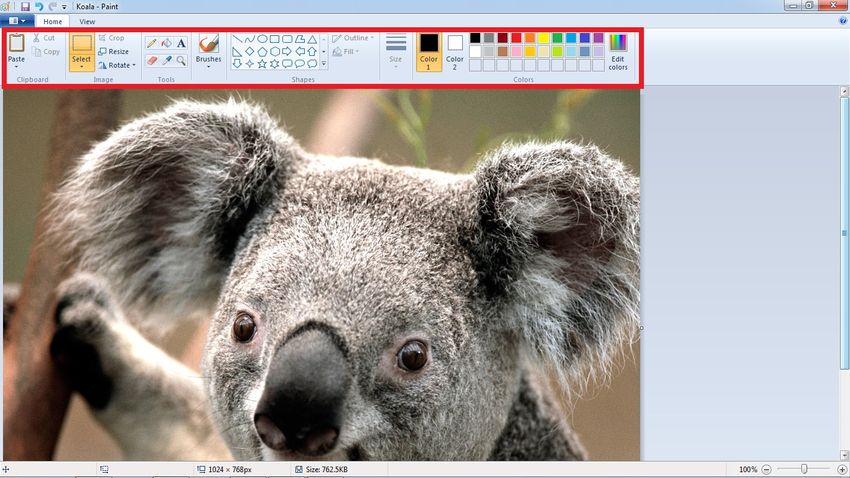Pick the red color swatch

pos(516,38)
